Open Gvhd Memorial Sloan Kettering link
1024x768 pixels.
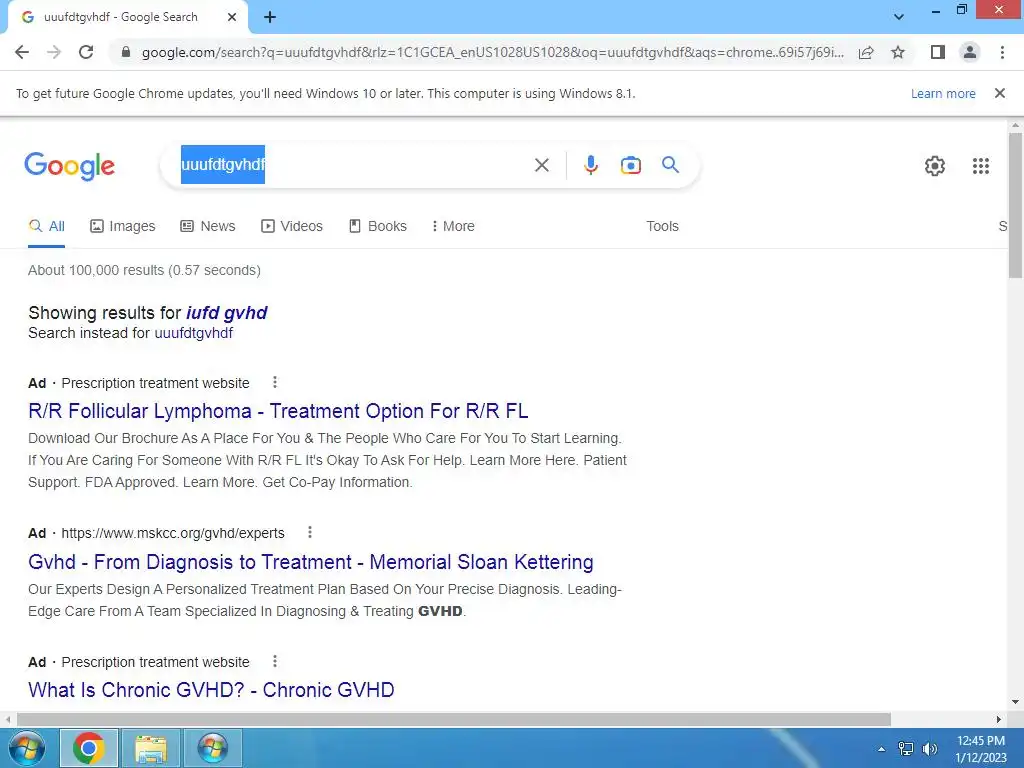[311, 562]
